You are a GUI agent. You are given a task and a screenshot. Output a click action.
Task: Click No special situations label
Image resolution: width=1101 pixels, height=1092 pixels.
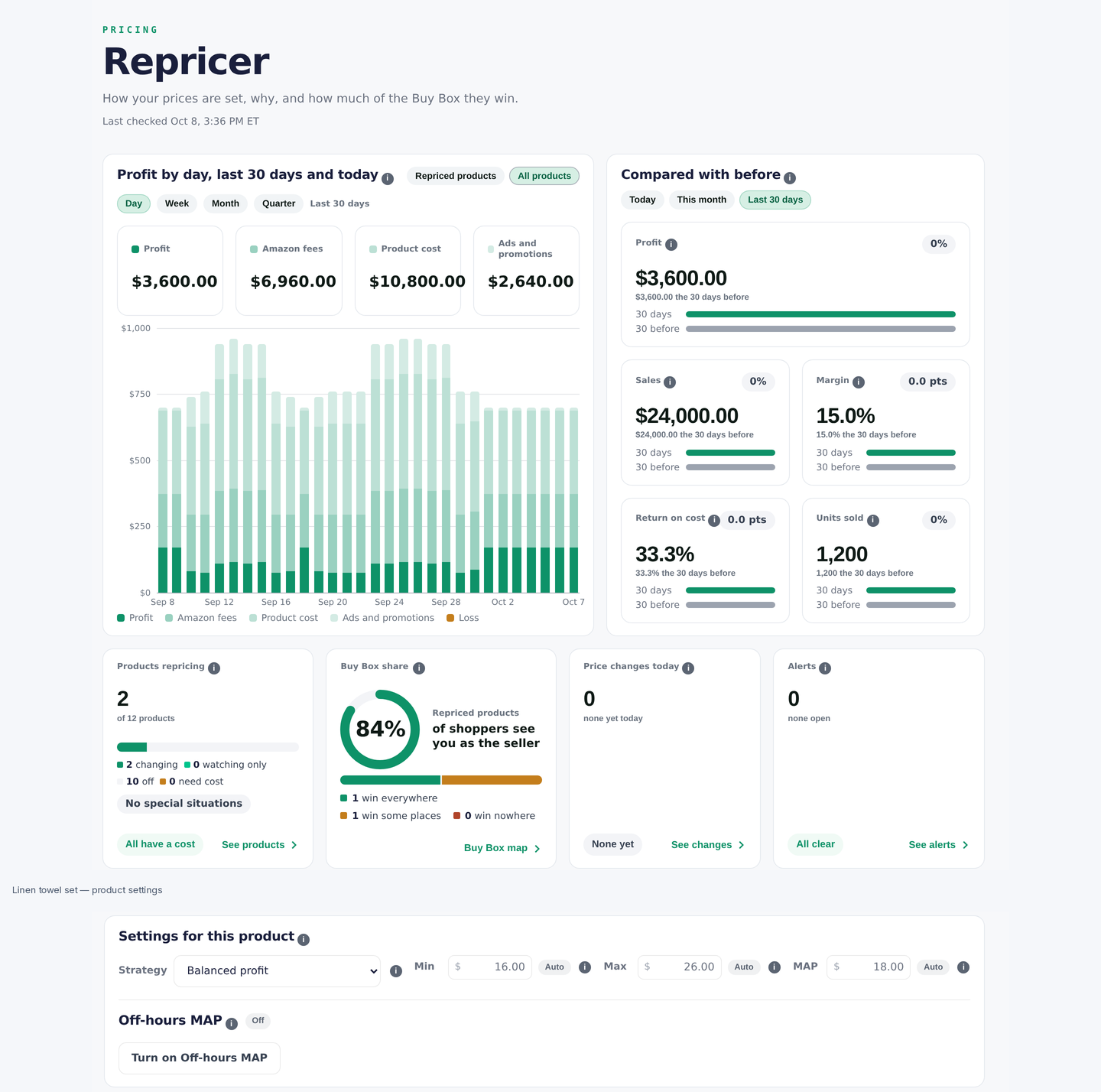click(183, 804)
